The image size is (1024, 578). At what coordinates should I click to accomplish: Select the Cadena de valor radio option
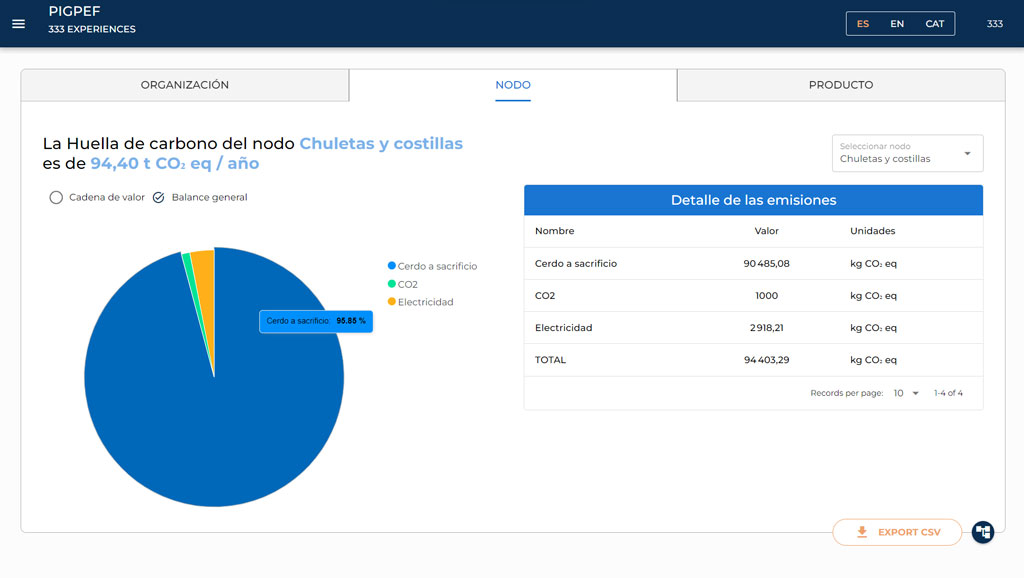pyautogui.click(x=56, y=198)
